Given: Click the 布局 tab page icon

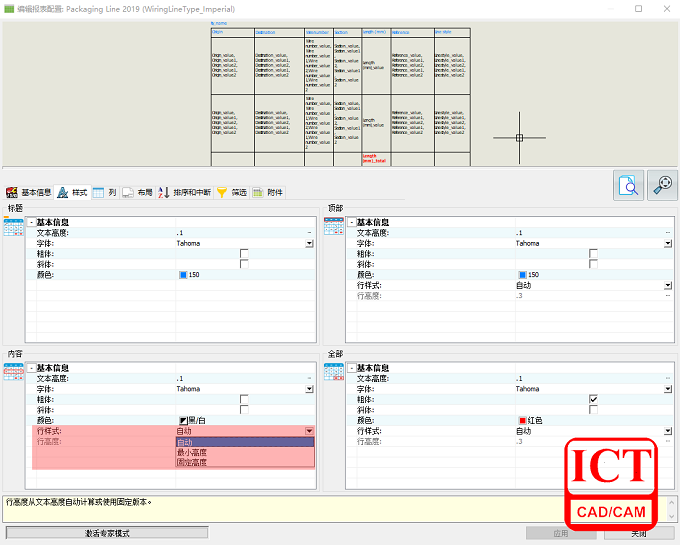Looking at the screenshot, I should click(128, 193).
